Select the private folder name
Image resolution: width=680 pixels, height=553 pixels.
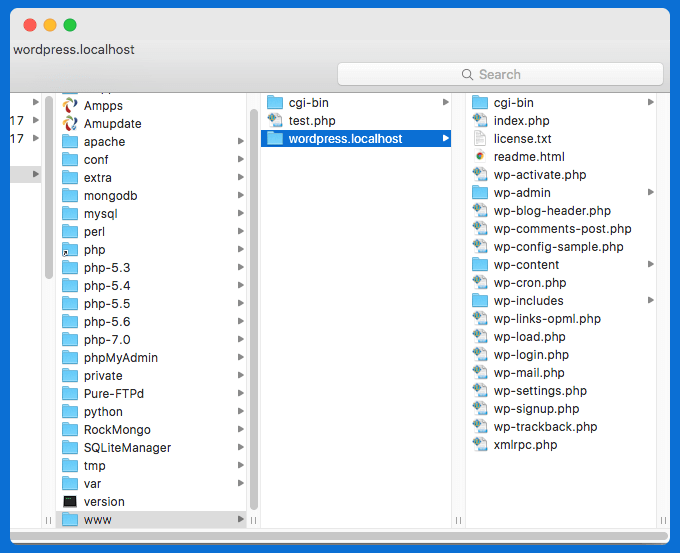point(103,376)
